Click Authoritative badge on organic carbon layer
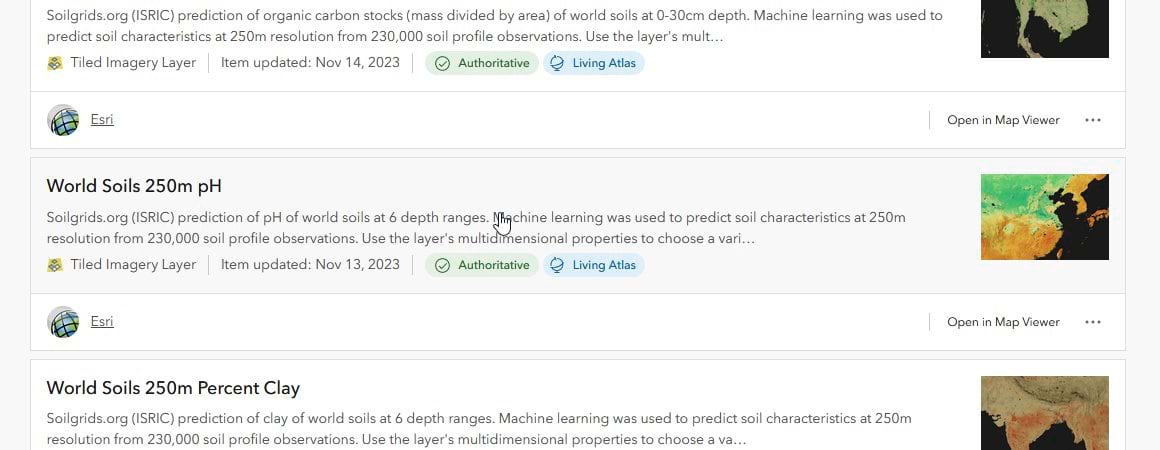1160x450 pixels. 482,63
